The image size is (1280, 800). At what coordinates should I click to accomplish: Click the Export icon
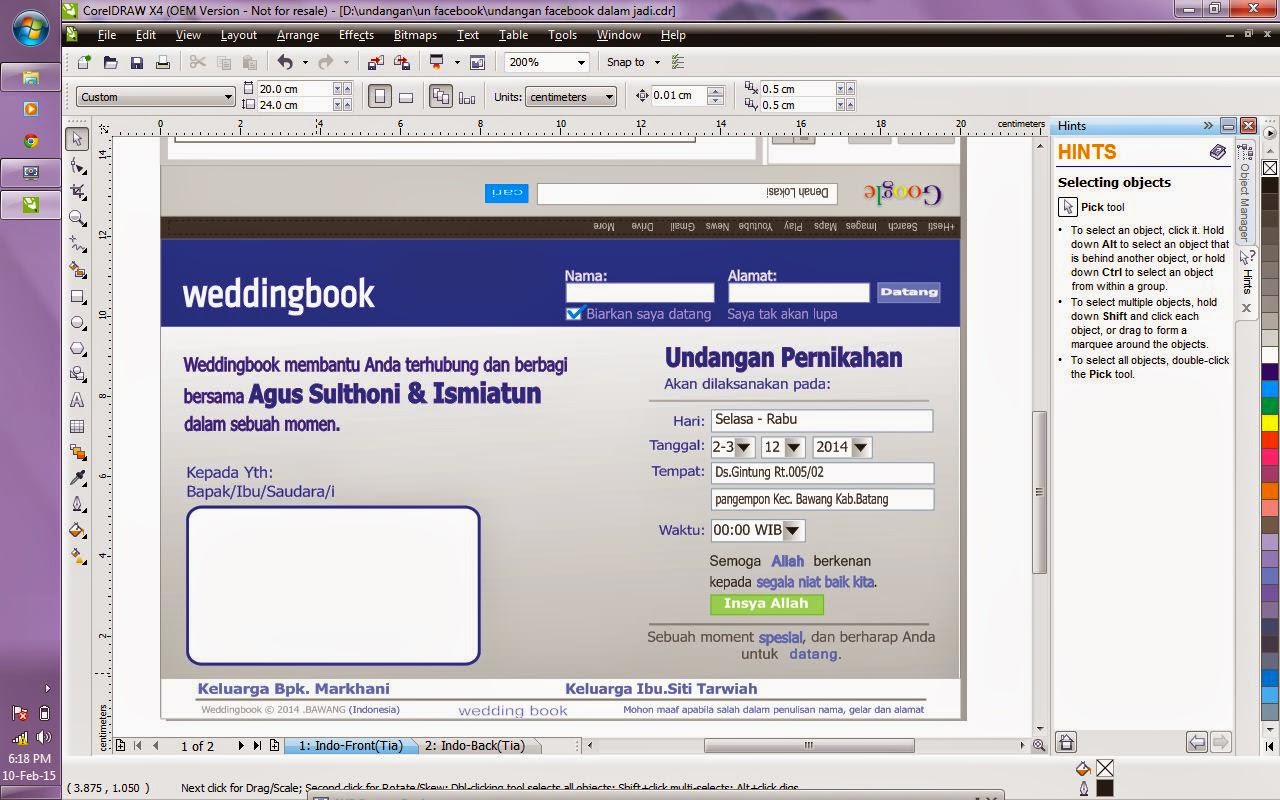[401, 62]
